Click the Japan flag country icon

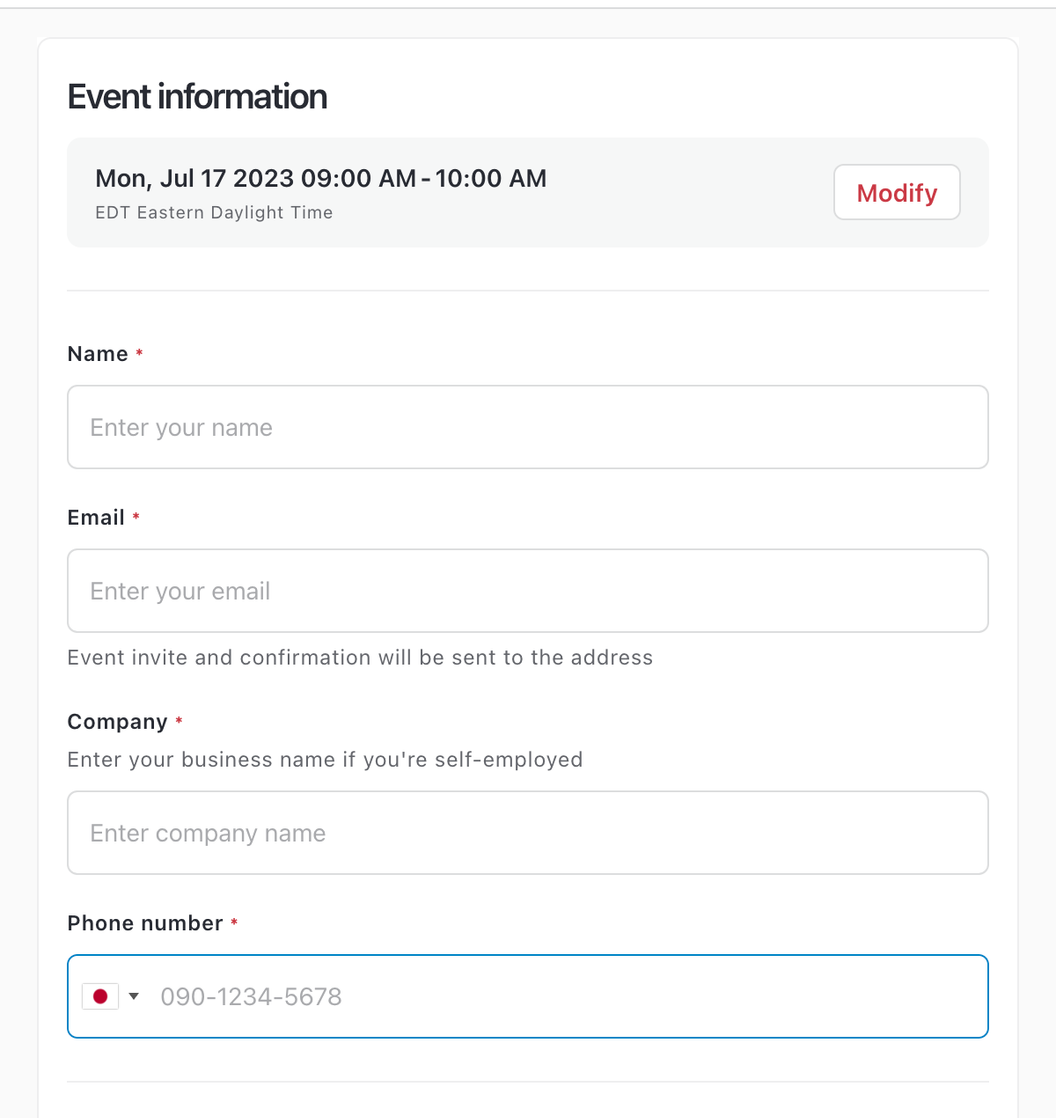coord(101,996)
